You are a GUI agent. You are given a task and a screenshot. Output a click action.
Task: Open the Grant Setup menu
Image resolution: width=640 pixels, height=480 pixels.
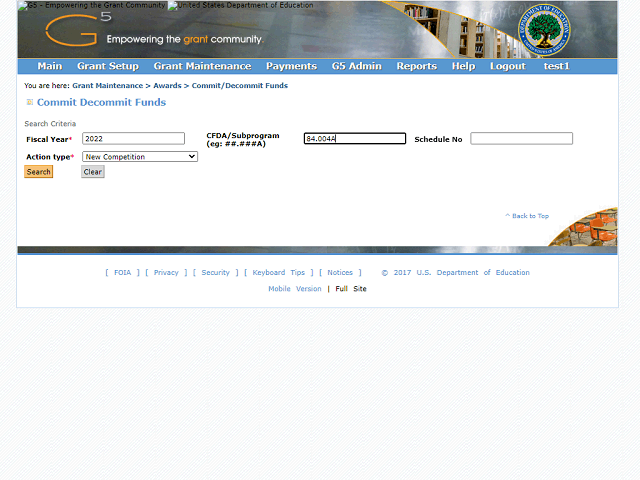tap(108, 66)
